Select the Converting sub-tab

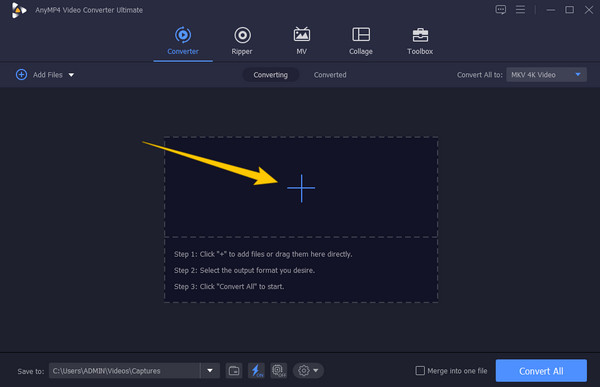(x=271, y=75)
